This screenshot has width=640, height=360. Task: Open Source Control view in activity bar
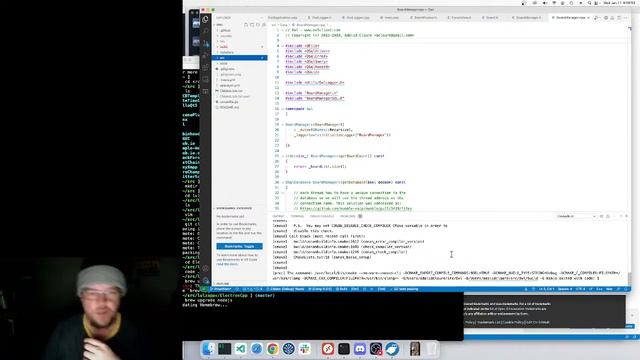206,43
